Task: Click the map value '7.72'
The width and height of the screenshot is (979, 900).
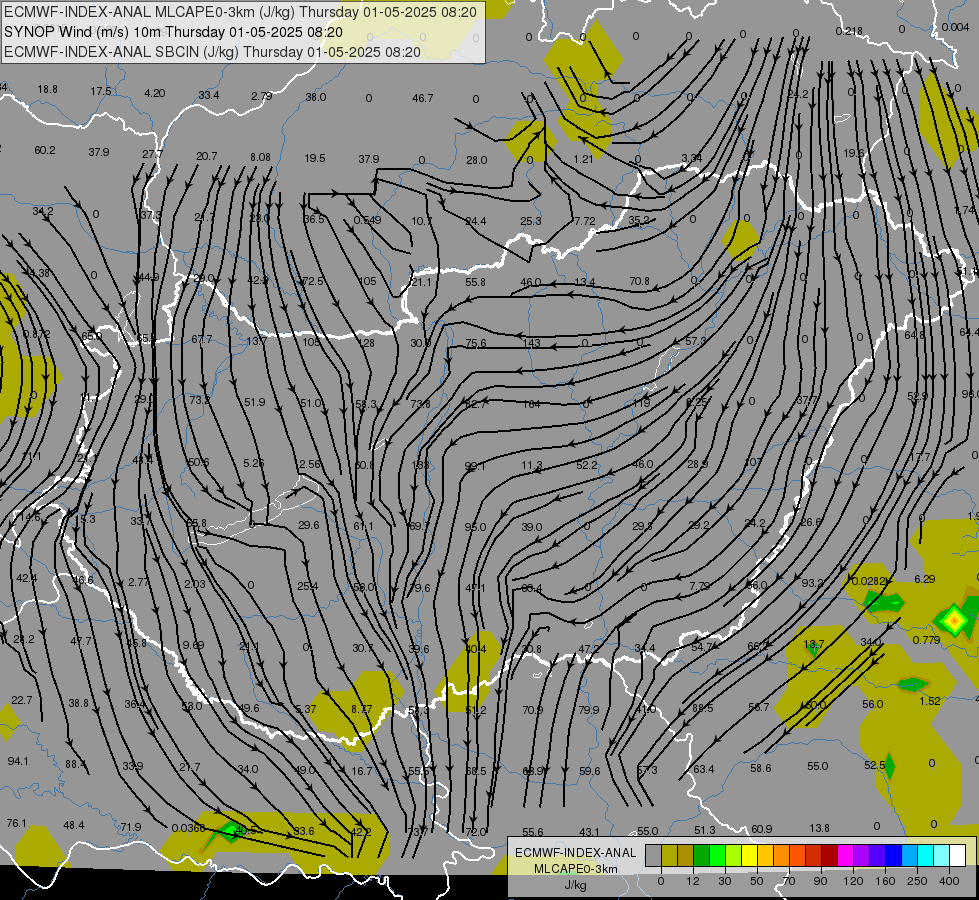Action: tap(584, 221)
